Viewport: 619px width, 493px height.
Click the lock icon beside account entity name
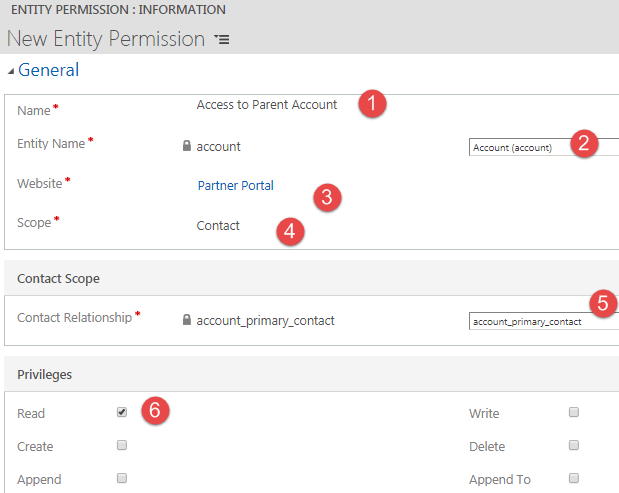click(187, 146)
